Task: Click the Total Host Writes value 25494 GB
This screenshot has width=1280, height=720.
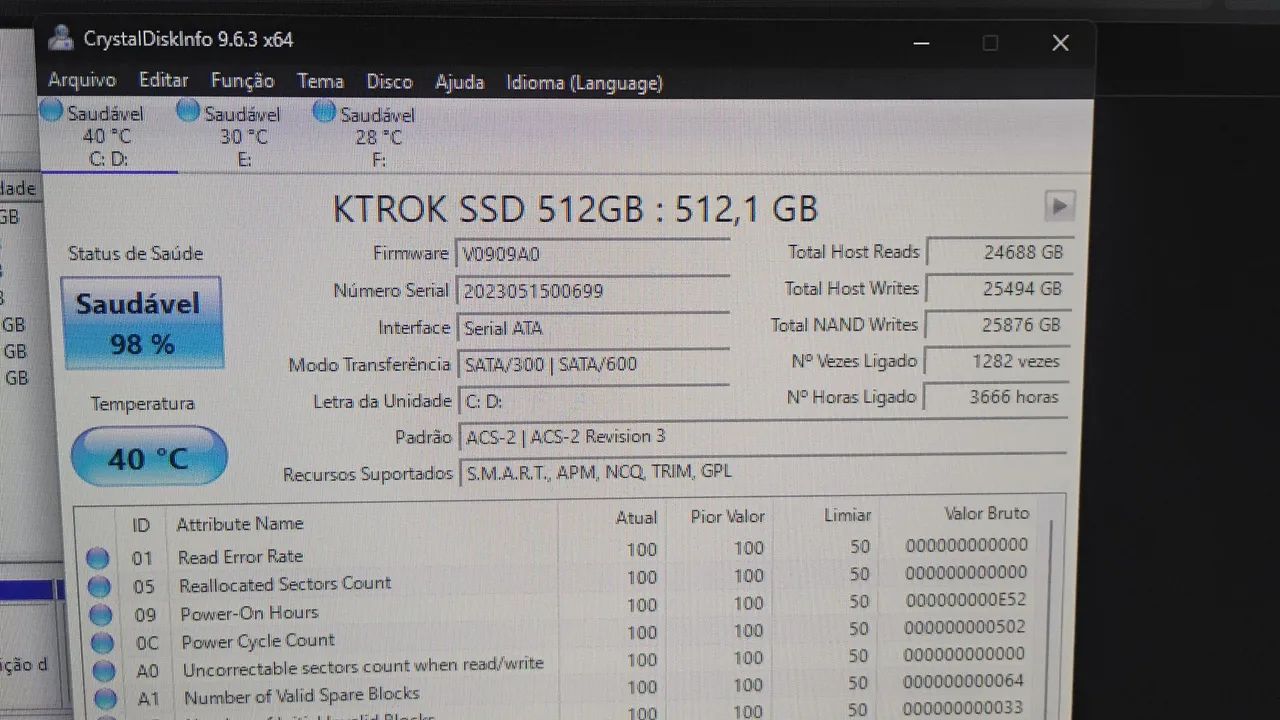Action: pos(998,288)
